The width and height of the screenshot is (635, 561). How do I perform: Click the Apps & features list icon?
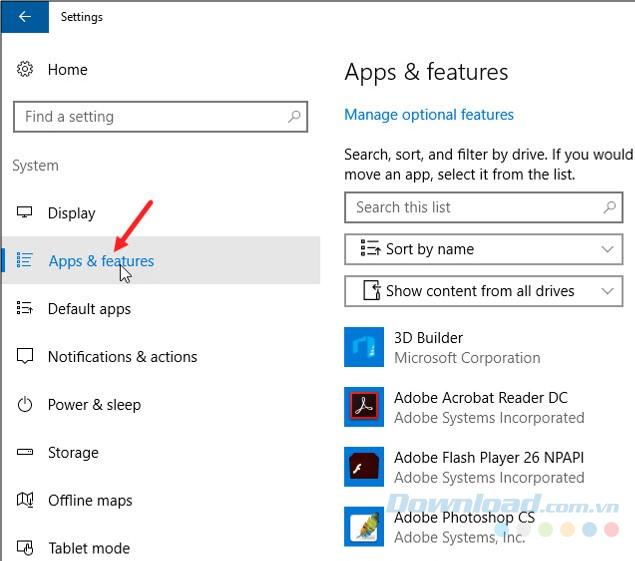[x=24, y=260]
